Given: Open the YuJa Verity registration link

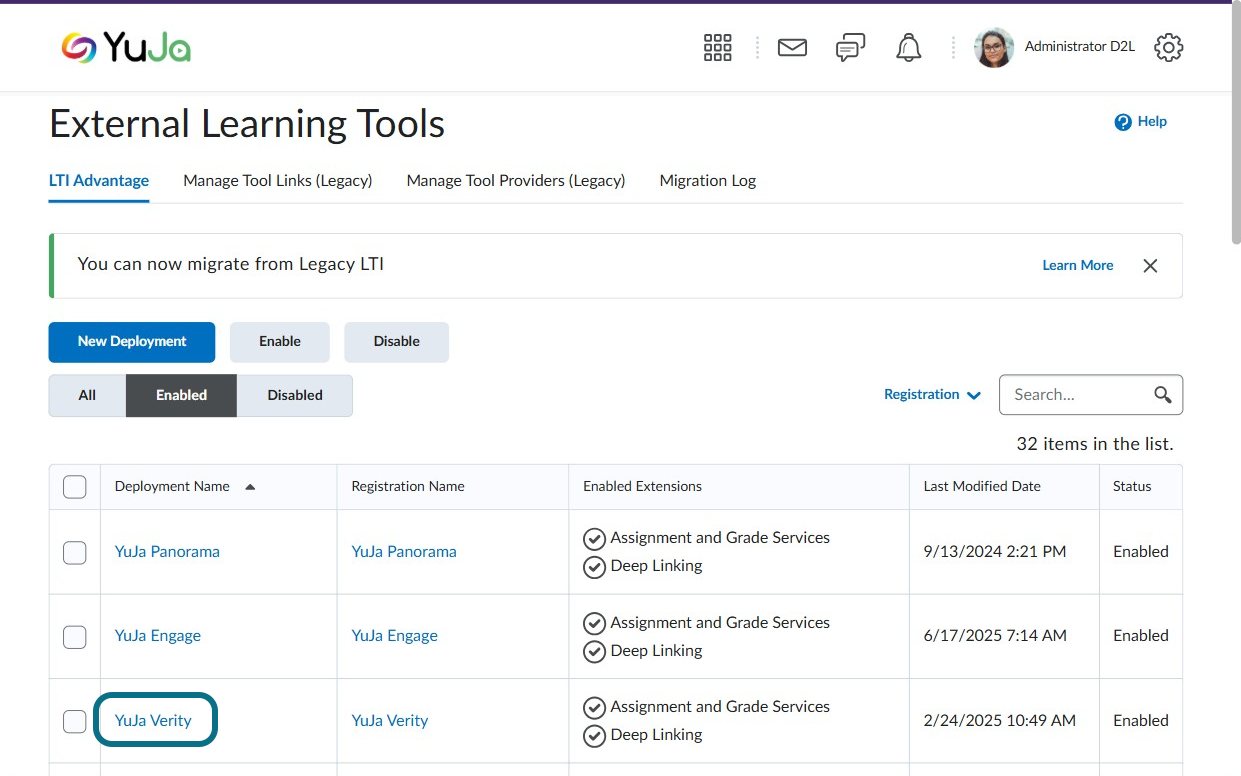Looking at the screenshot, I should click(390, 721).
